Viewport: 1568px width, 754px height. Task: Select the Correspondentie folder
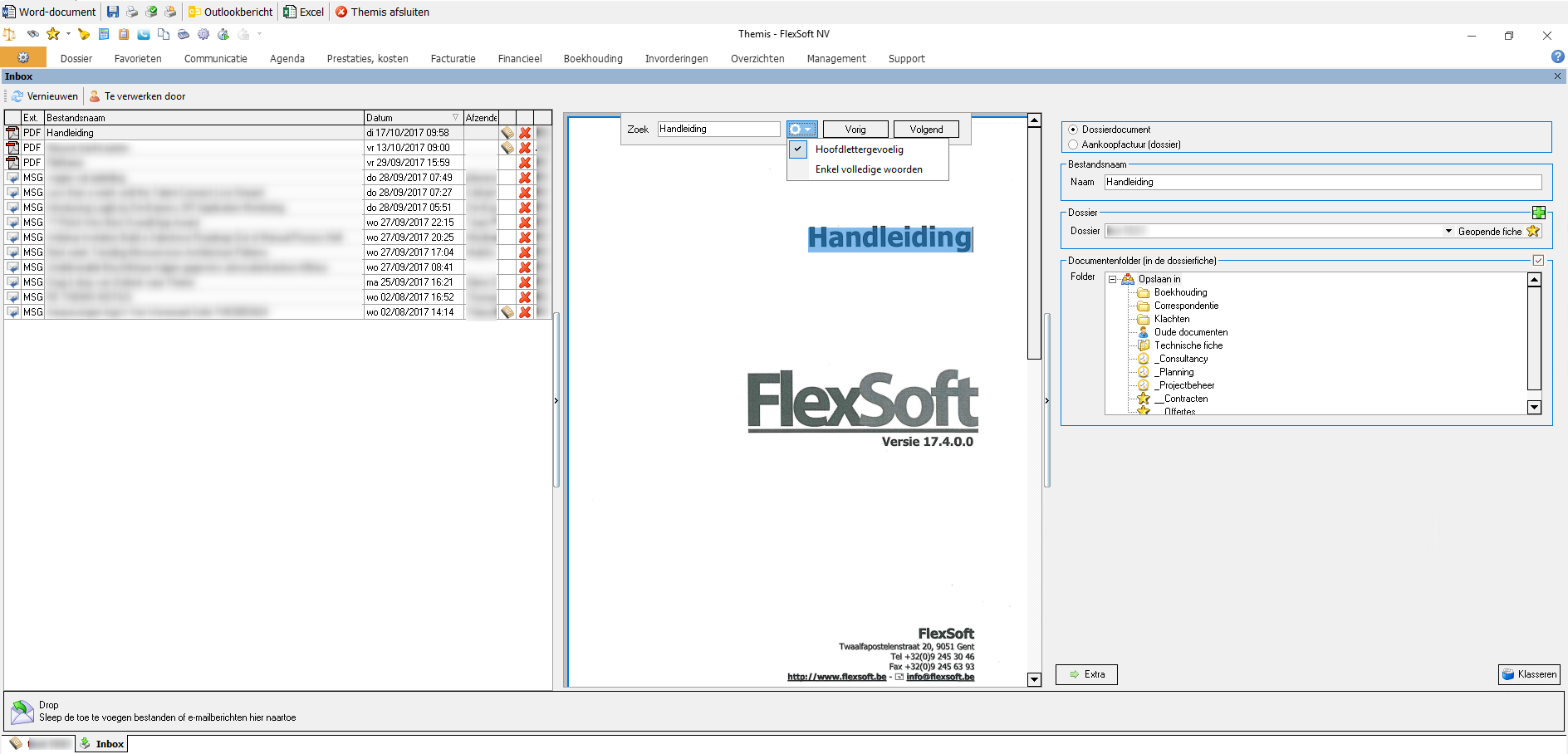(1186, 306)
